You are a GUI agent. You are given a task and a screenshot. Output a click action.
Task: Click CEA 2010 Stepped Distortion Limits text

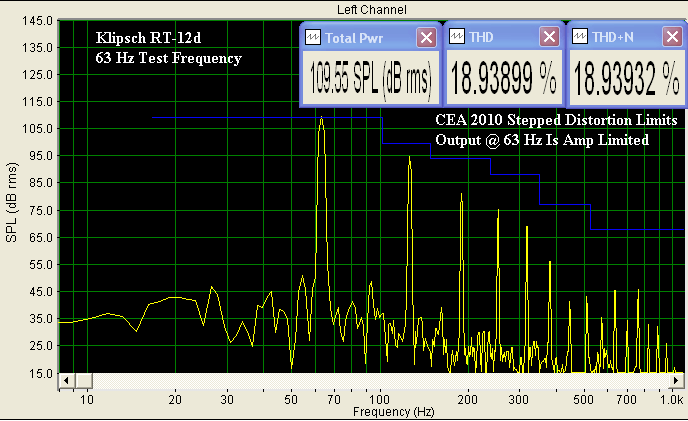[556, 120]
